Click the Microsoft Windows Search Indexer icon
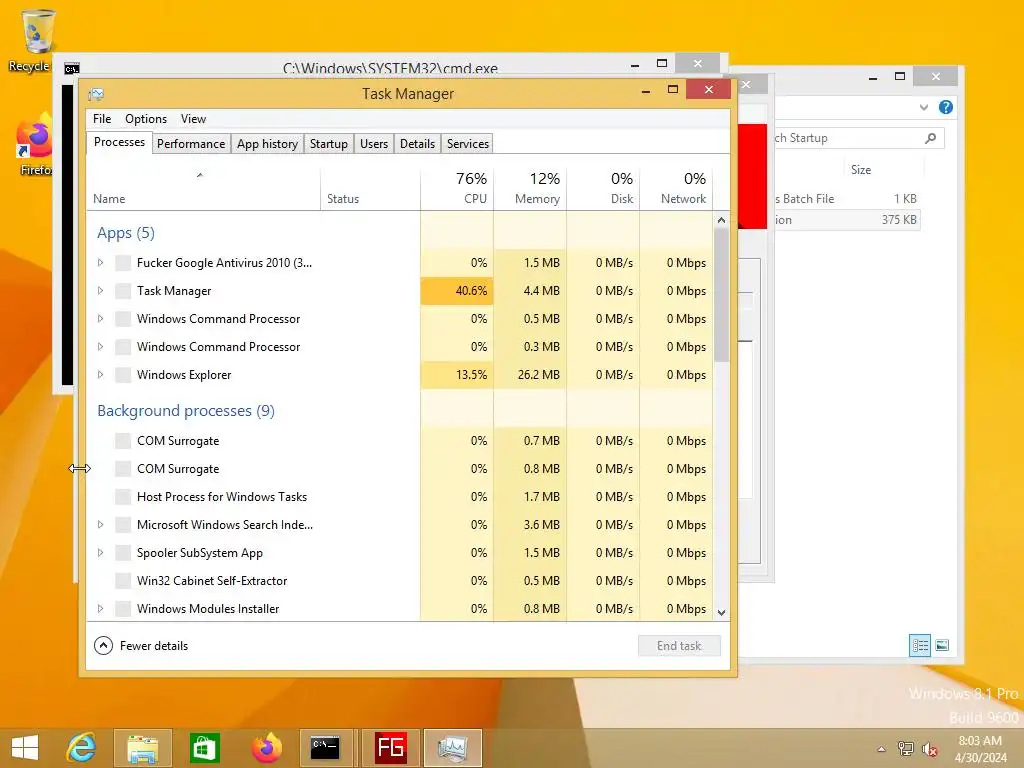Image resolution: width=1024 pixels, height=768 pixels. tap(123, 524)
